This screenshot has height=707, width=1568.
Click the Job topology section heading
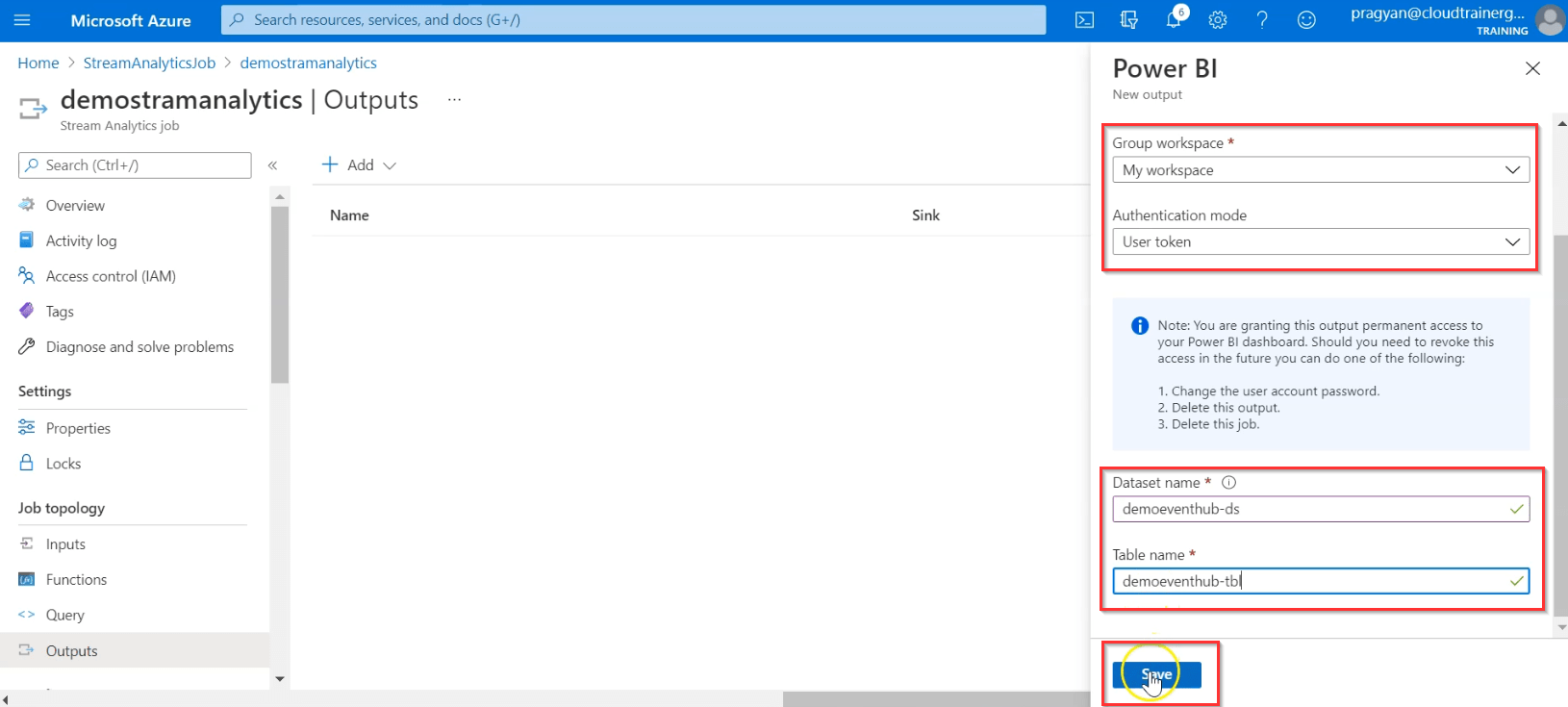[62, 508]
